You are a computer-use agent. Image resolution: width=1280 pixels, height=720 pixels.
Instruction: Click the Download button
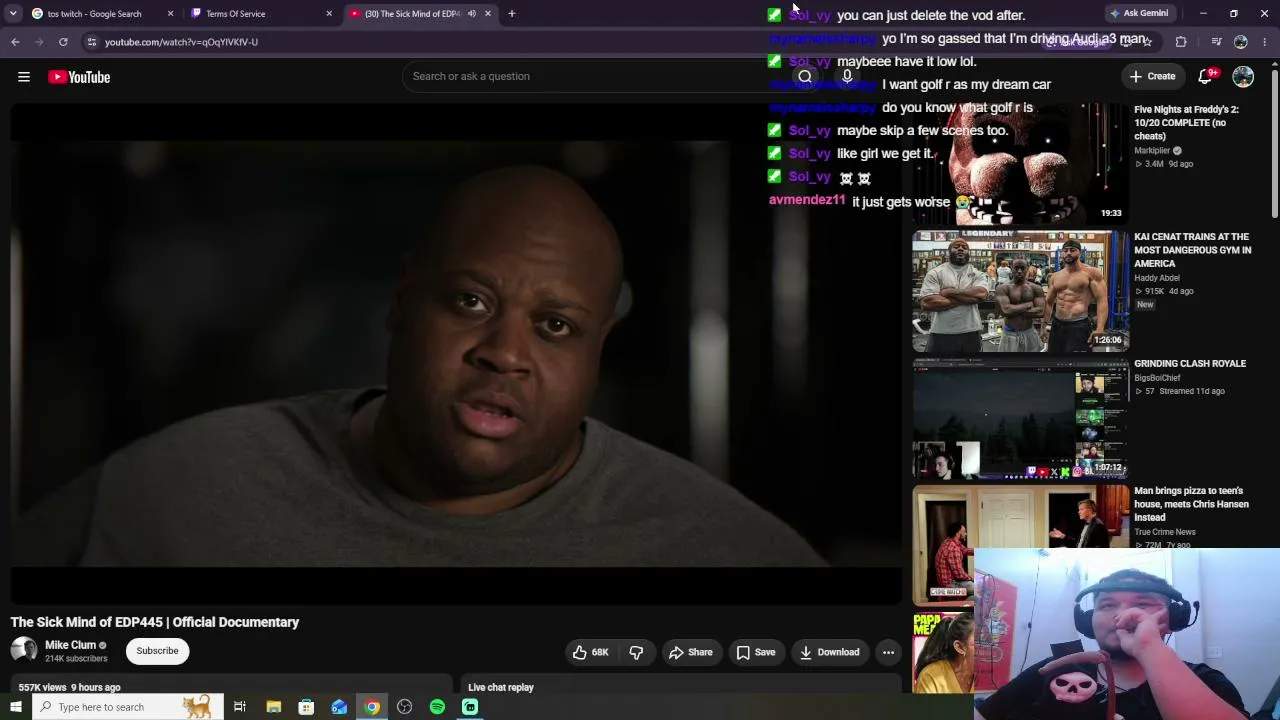coord(830,652)
